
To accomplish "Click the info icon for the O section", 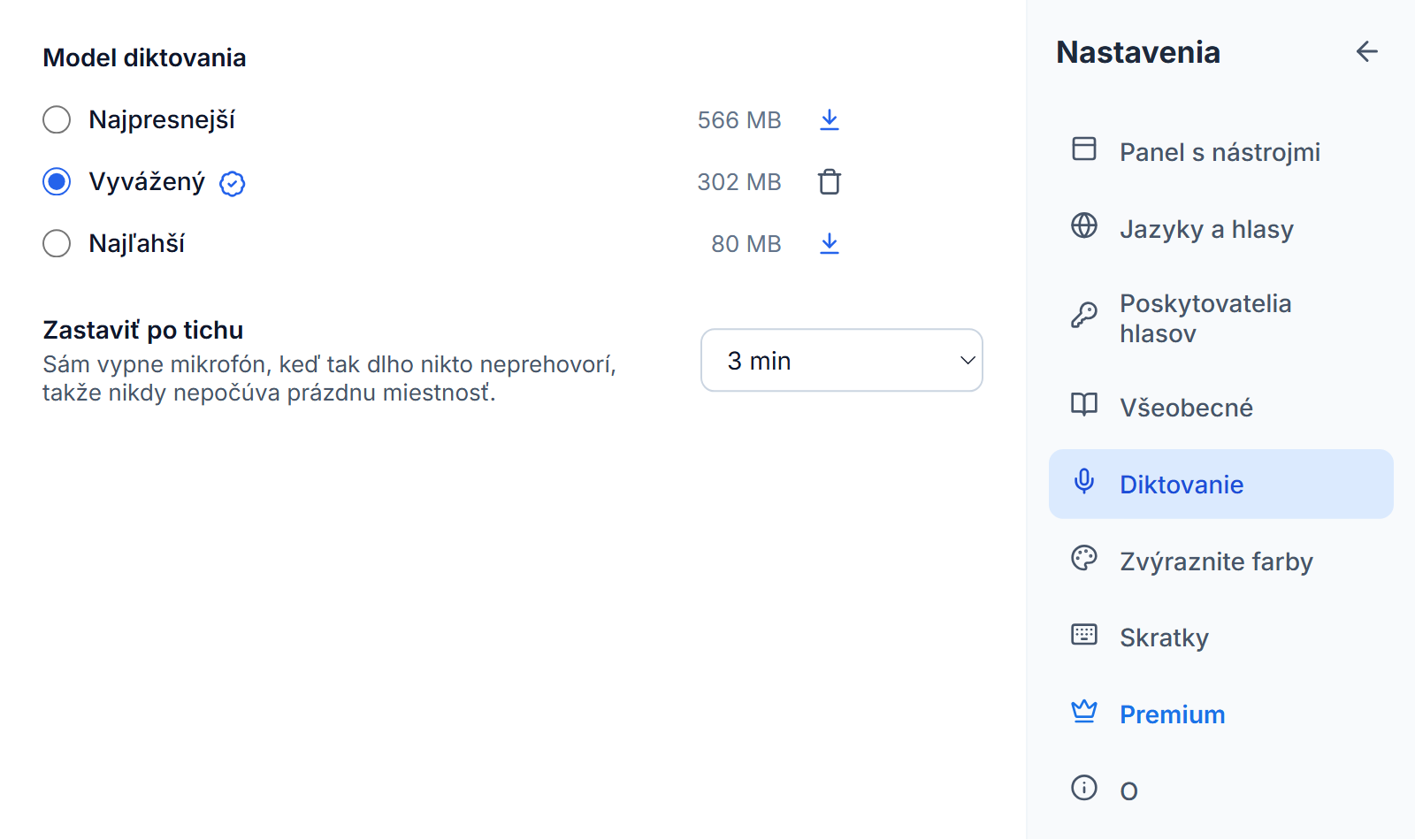I will pyautogui.click(x=1084, y=787).
